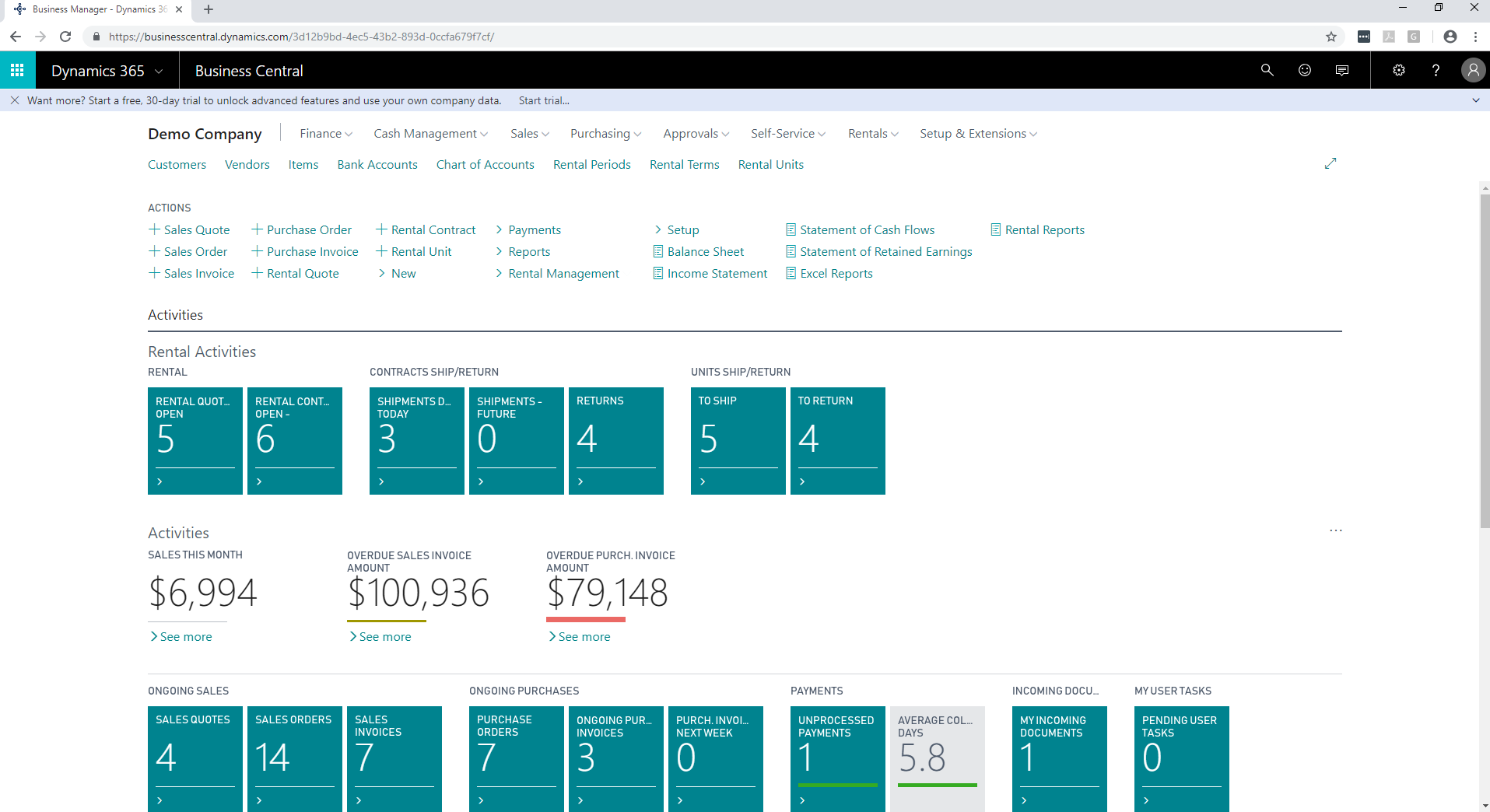The height and width of the screenshot is (812, 1490).
Task: Expand the Purchasing menu
Action: (606, 134)
